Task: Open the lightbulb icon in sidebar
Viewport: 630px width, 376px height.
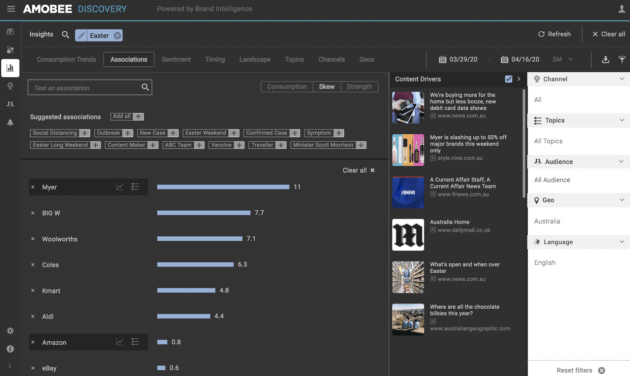Action: coord(10,86)
